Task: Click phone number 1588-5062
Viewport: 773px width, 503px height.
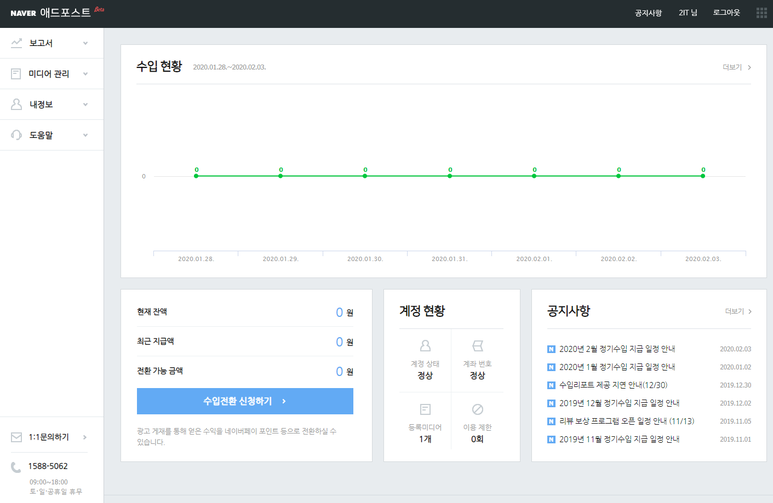Action: (48, 466)
